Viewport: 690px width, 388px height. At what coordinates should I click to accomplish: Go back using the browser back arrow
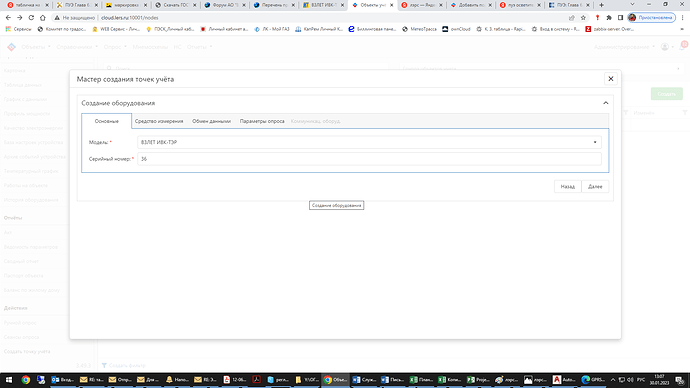[8, 18]
